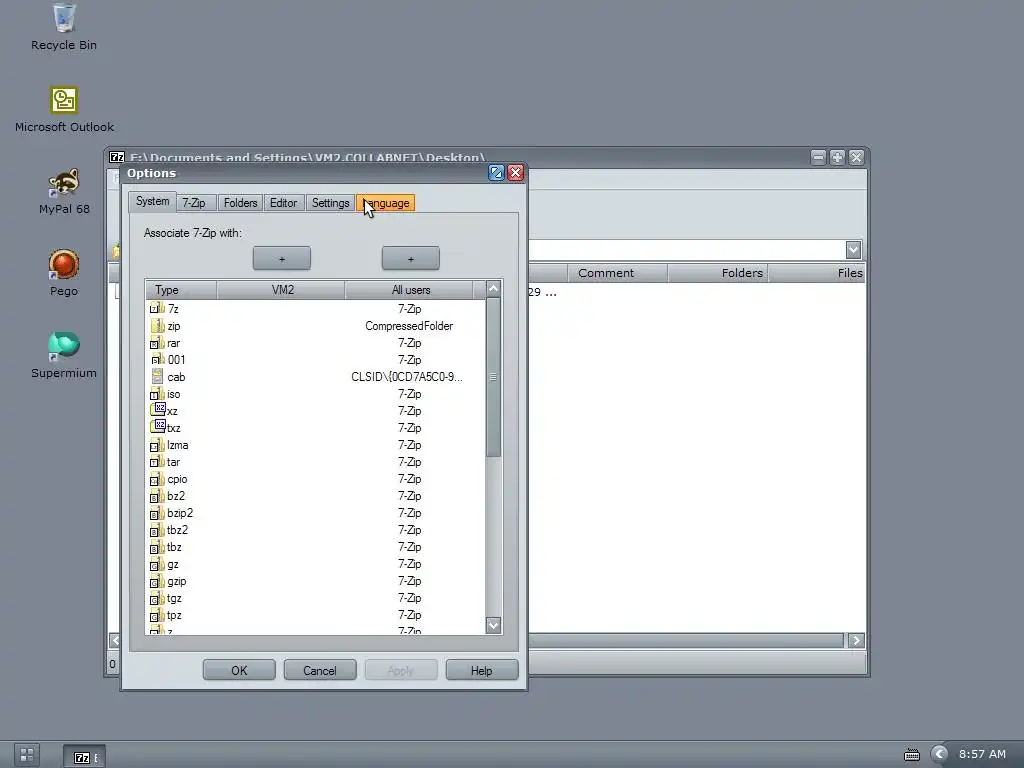Click the Cancel button
The image size is (1024, 768).
tap(320, 670)
